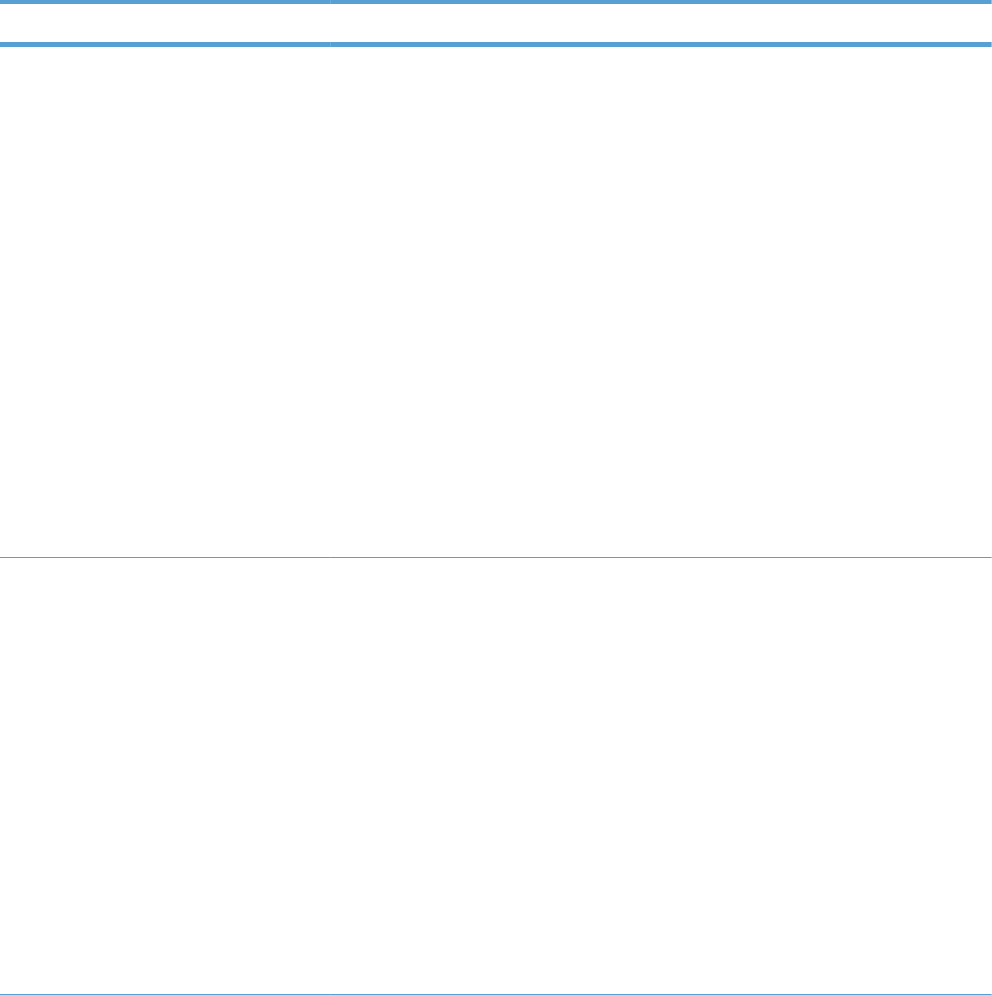This screenshot has width=992, height=995.
Task: Click top blue border above right column
Action: [x=660, y=3]
